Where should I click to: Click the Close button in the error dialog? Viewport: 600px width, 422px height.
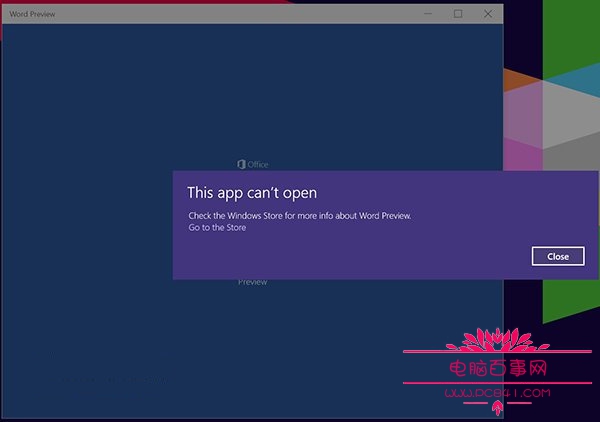[558, 256]
